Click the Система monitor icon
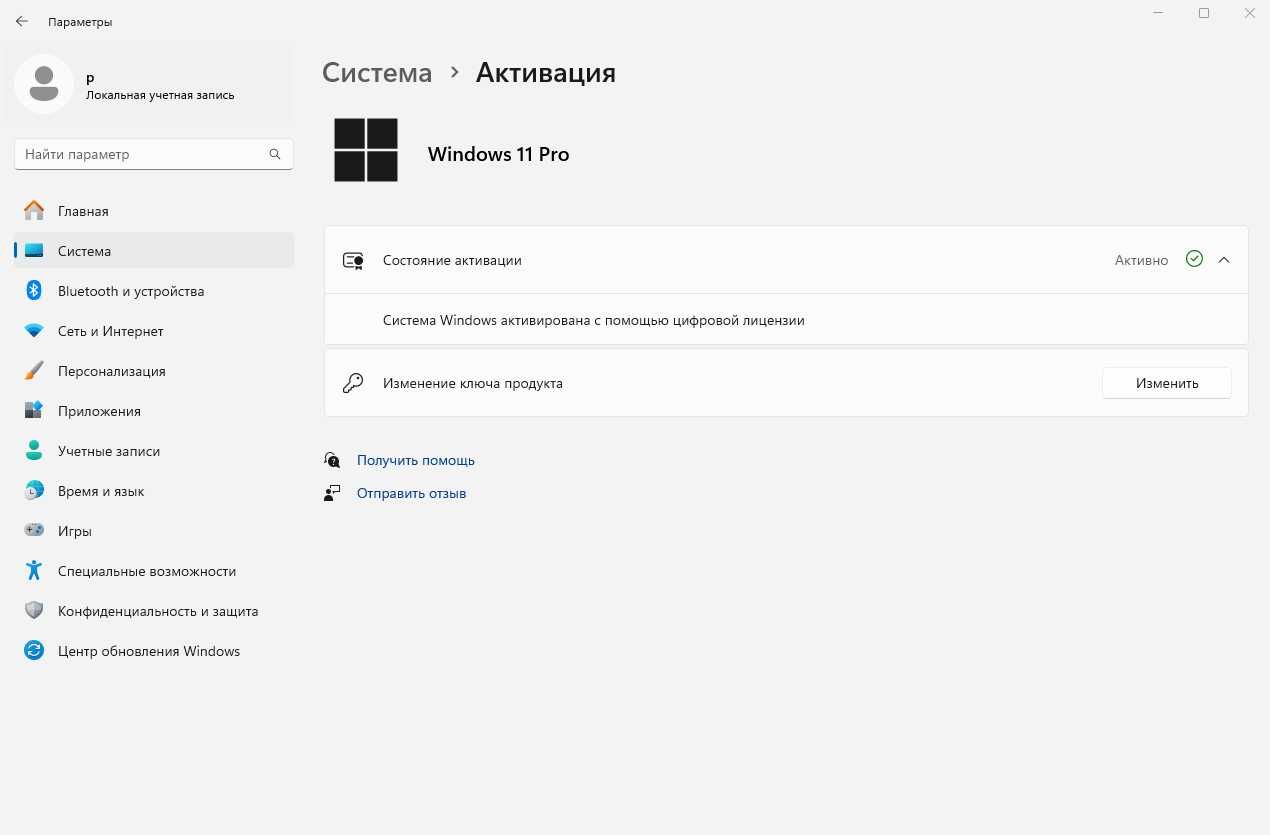This screenshot has width=1270, height=835. coord(34,251)
